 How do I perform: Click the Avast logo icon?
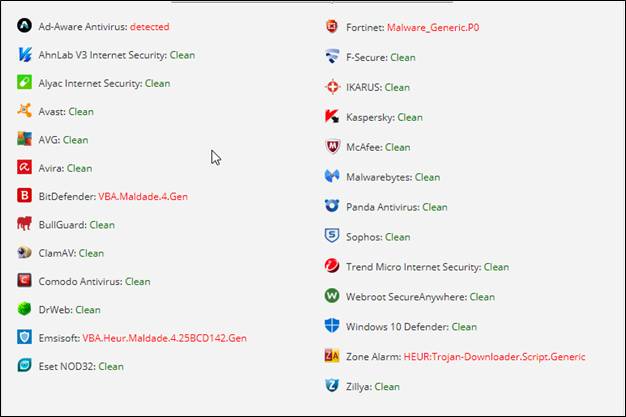click(25, 111)
